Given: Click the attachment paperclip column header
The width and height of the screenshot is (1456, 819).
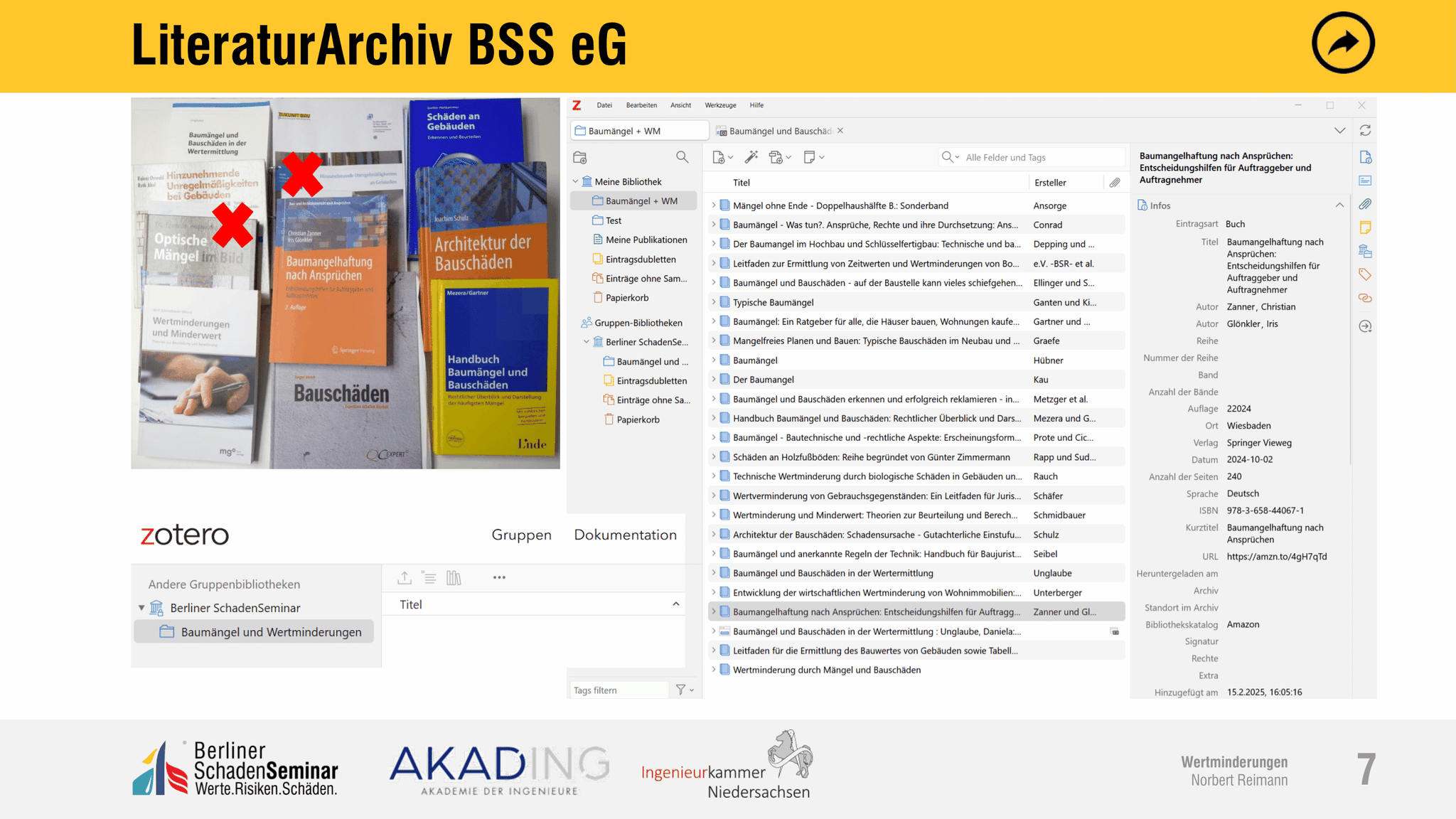Looking at the screenshot, I should 1115,183.
